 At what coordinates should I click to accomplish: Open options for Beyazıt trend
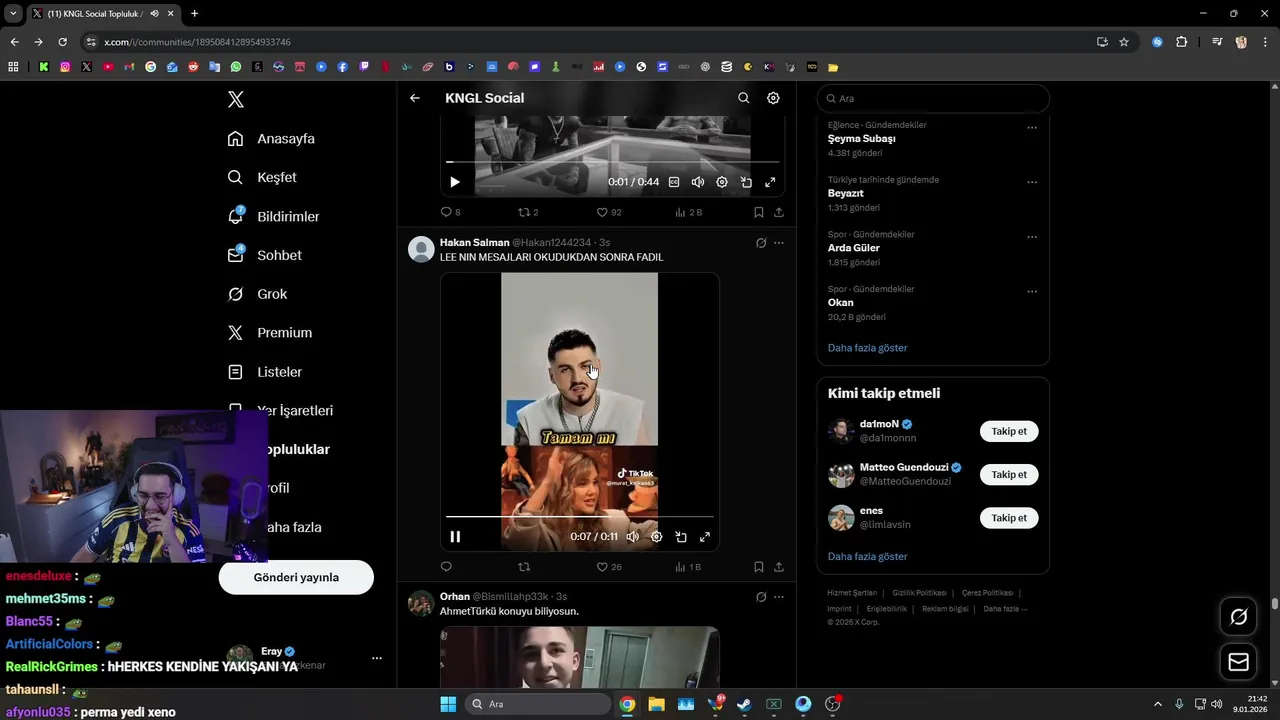pyautogui.click(x=1032, y=183)
